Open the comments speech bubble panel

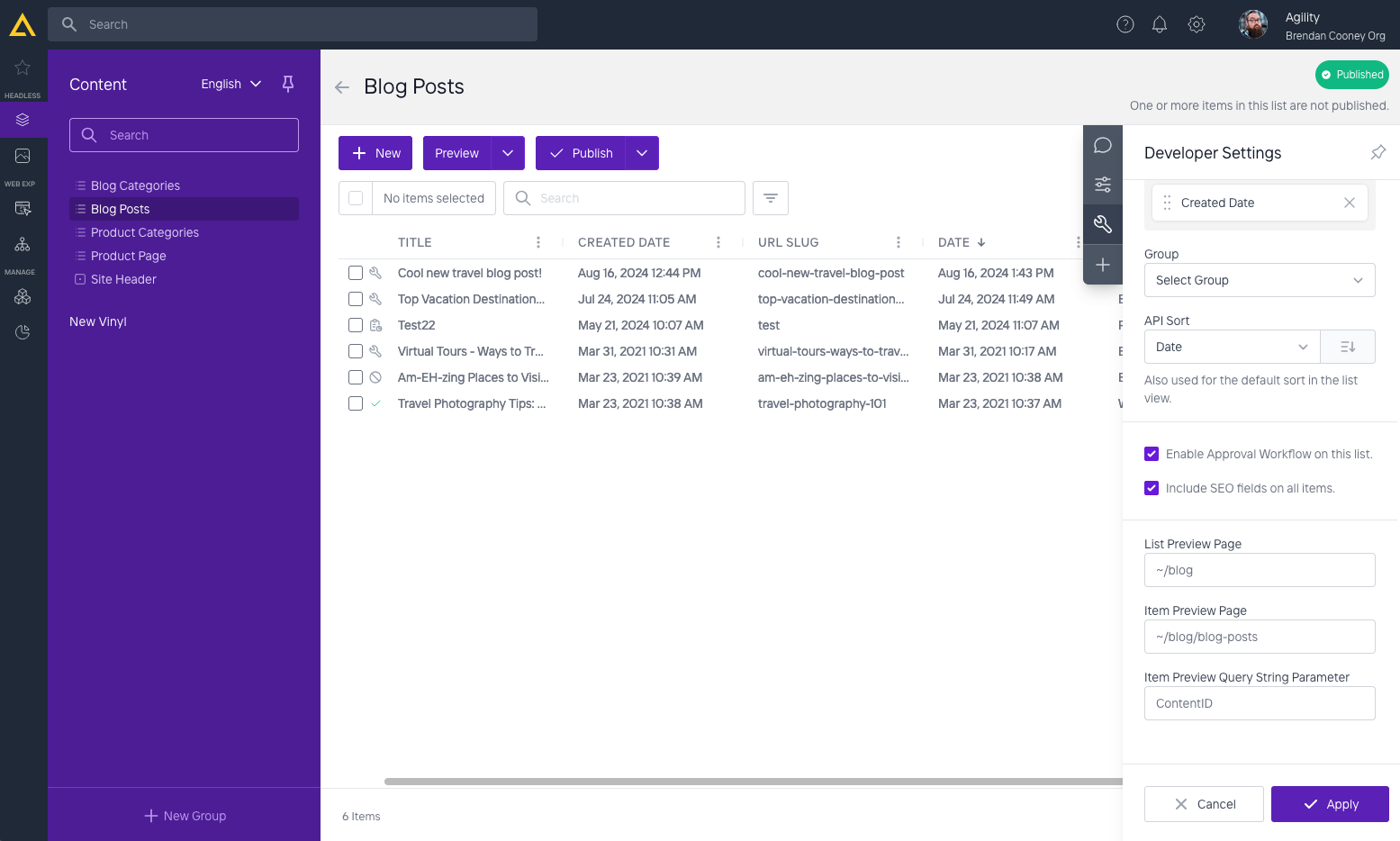1103,145
